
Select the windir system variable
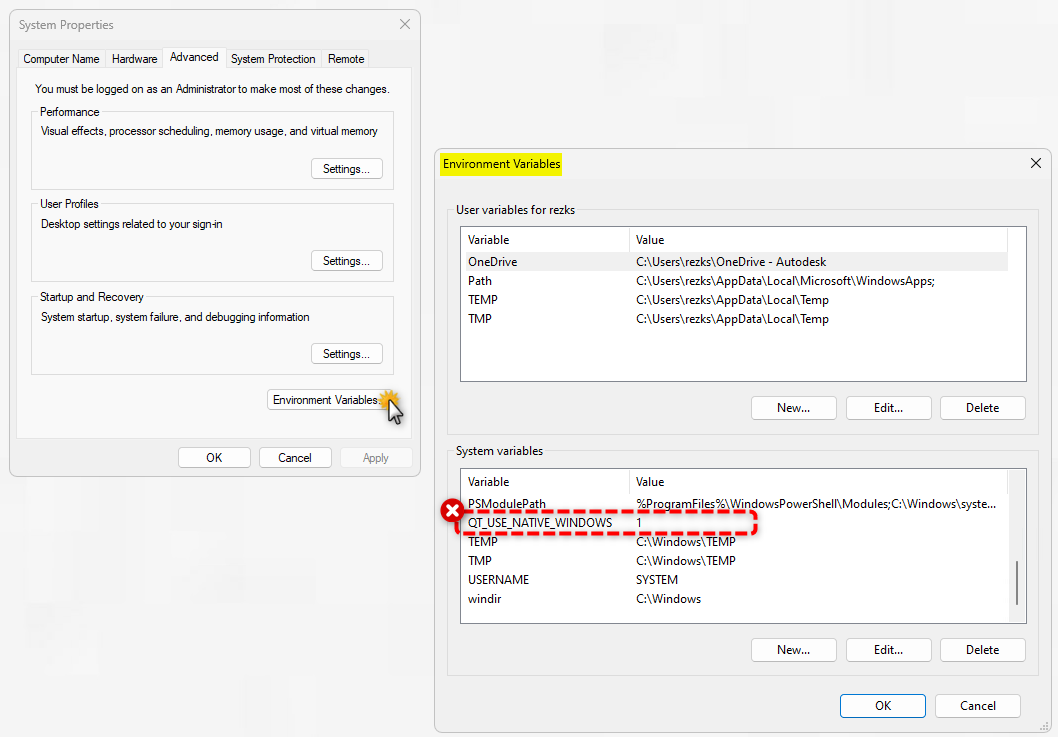coord(734,599)
